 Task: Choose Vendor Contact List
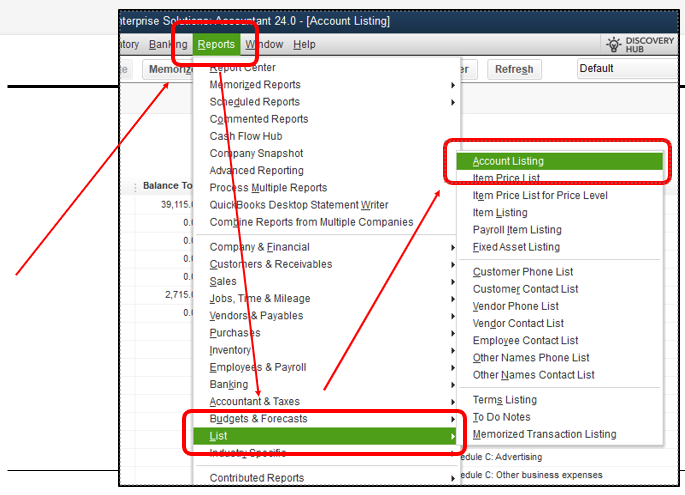pos(560,323)
